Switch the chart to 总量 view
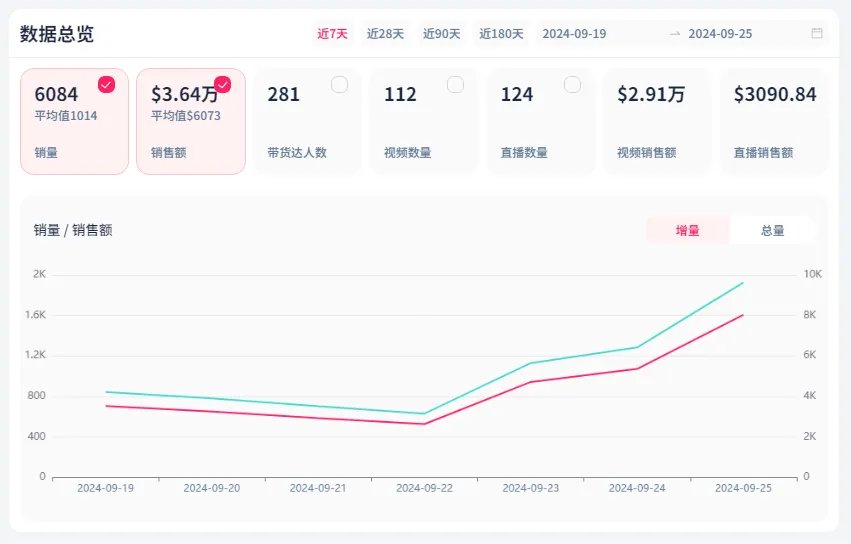Screen dimensions: 851x544 click(x=772, y=230)
